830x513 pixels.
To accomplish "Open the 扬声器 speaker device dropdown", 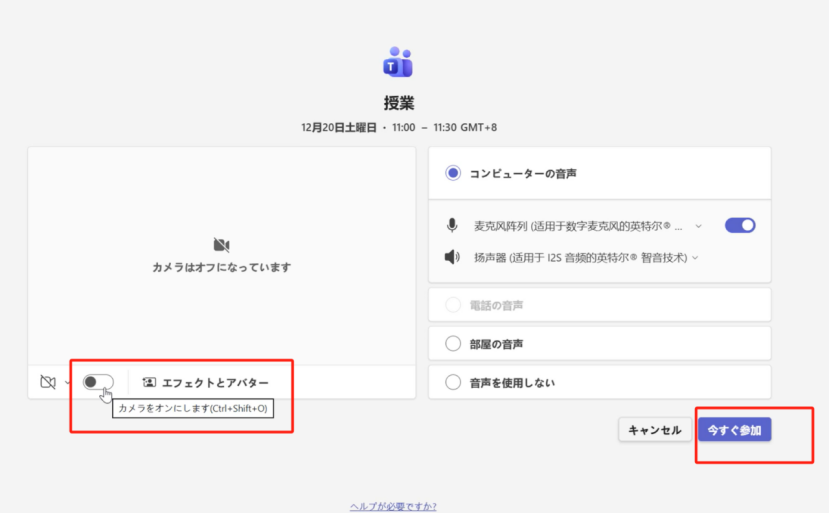I will (x=695, y=258).
